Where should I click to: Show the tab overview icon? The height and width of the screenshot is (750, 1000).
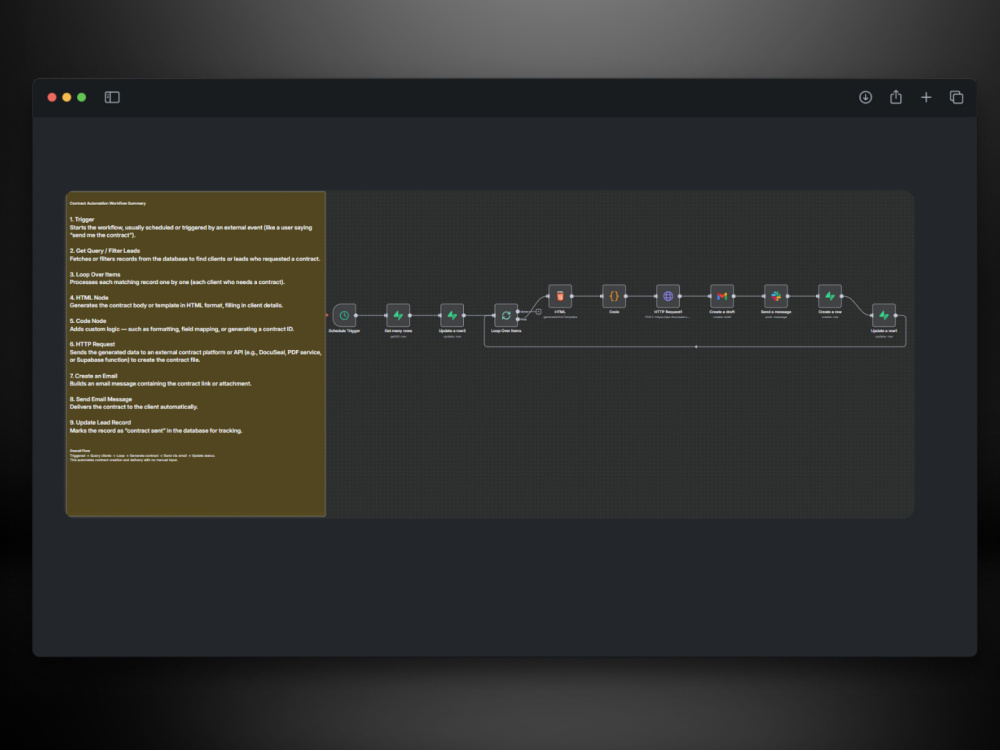pos(957,97)
